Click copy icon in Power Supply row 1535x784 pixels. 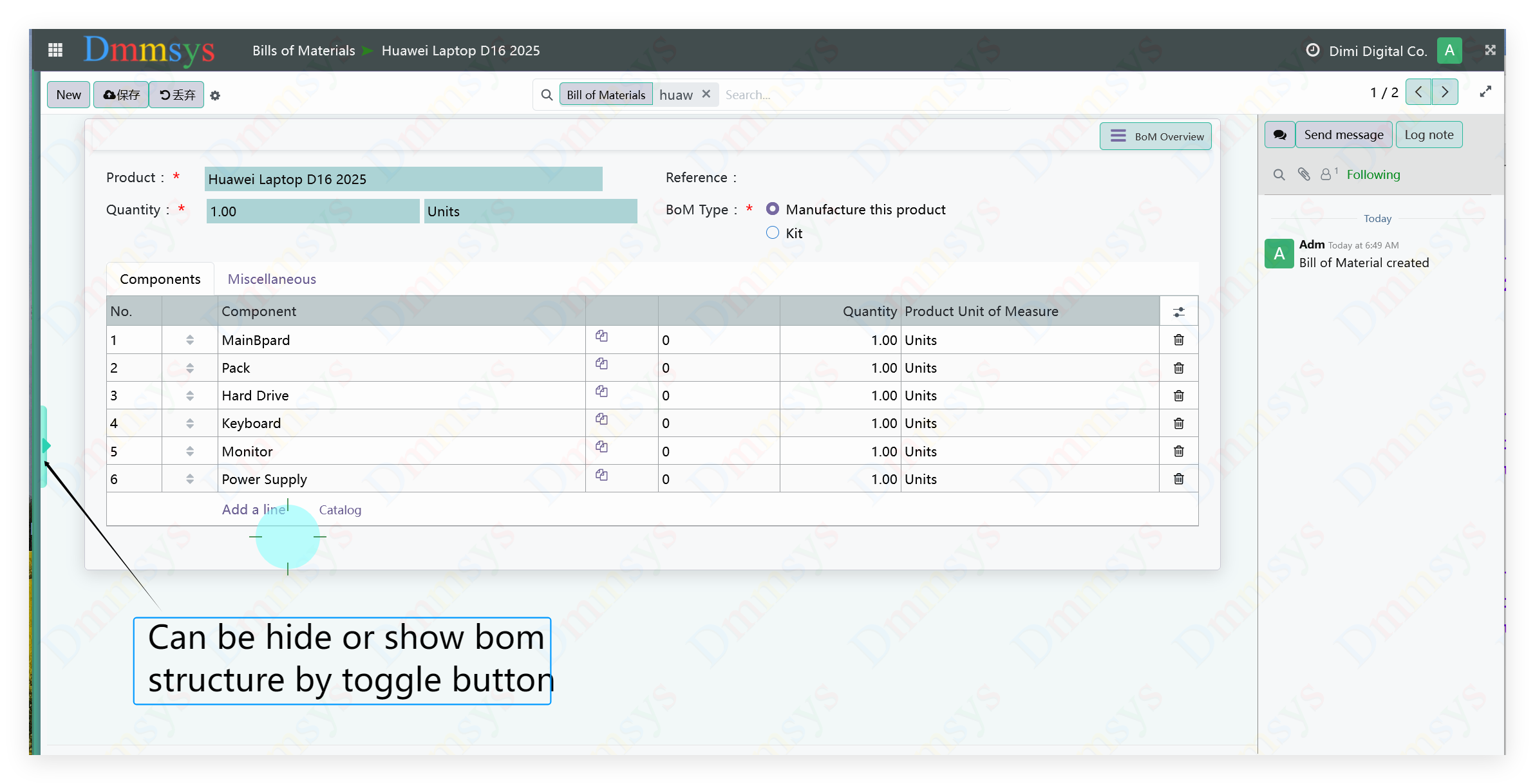coord(601,475)
